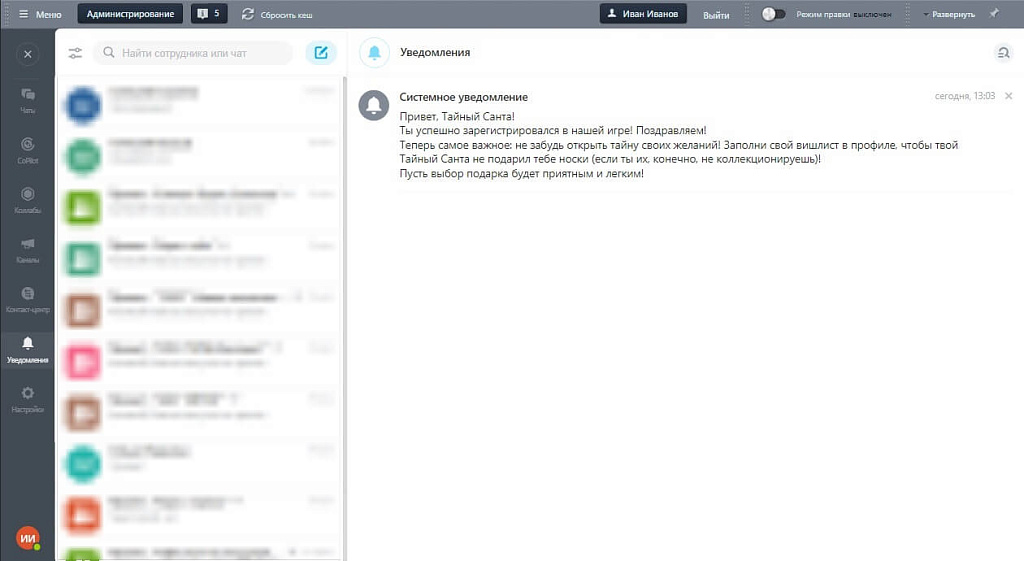Expand the Развернуть panel dropdown
This screenshot has height=561, width=1024.
(x=948, y=14)
